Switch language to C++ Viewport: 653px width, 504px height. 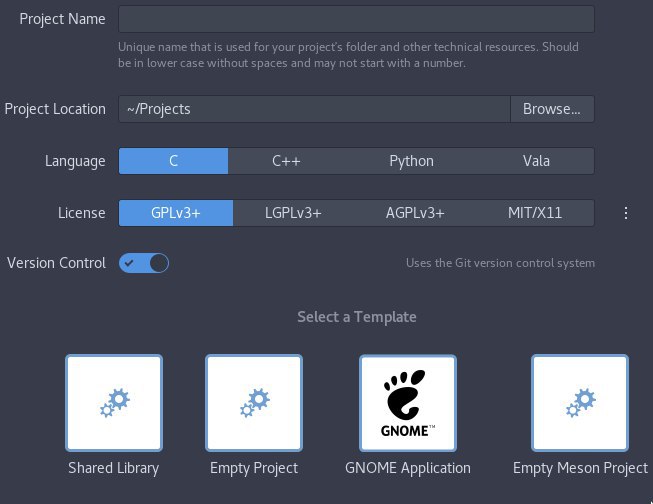point(286,161)
